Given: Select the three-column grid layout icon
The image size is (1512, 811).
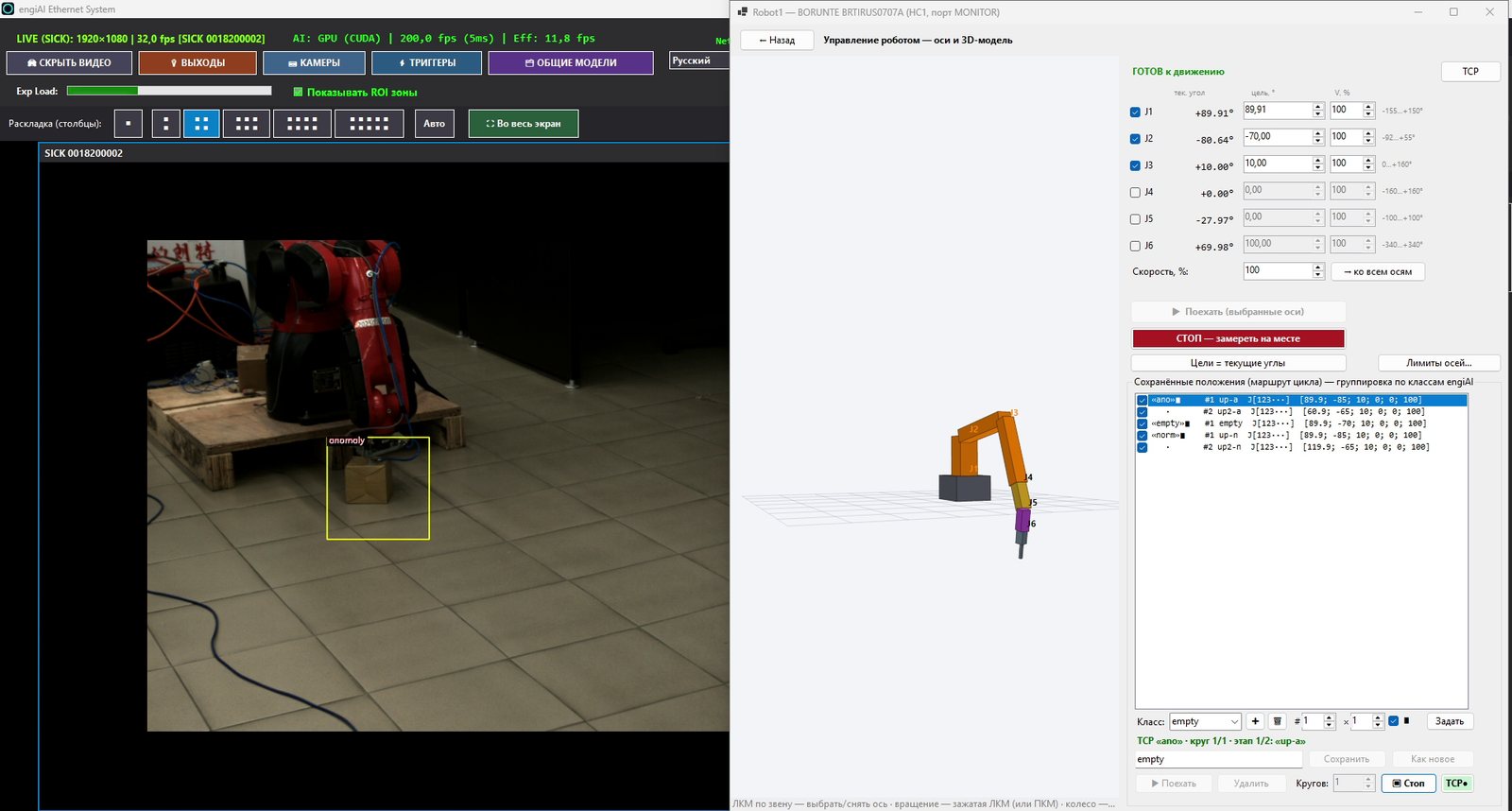Looking at the screenshot, I should [247, 124].
